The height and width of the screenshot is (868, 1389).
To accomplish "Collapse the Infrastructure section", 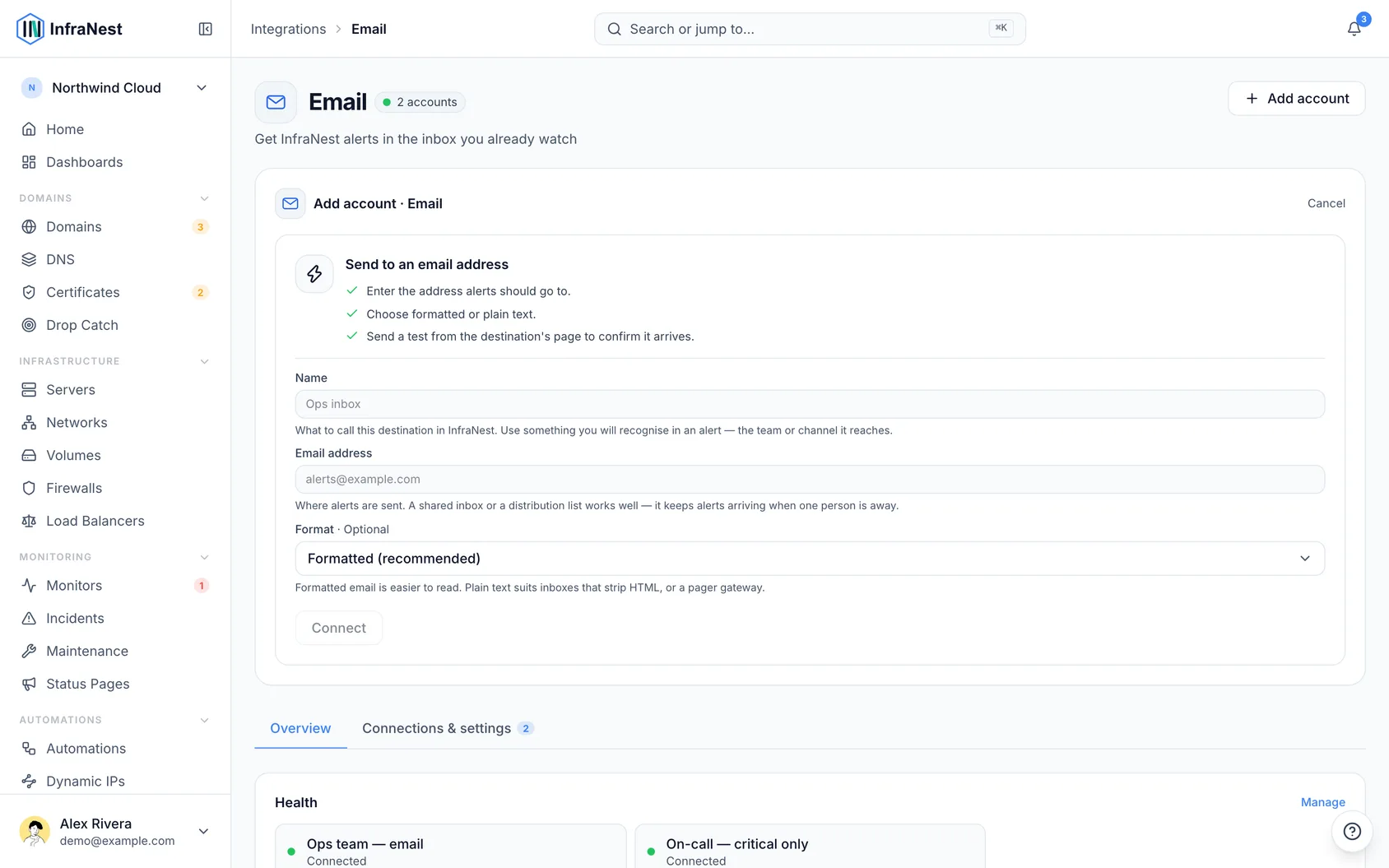I will tap(204, 361).
